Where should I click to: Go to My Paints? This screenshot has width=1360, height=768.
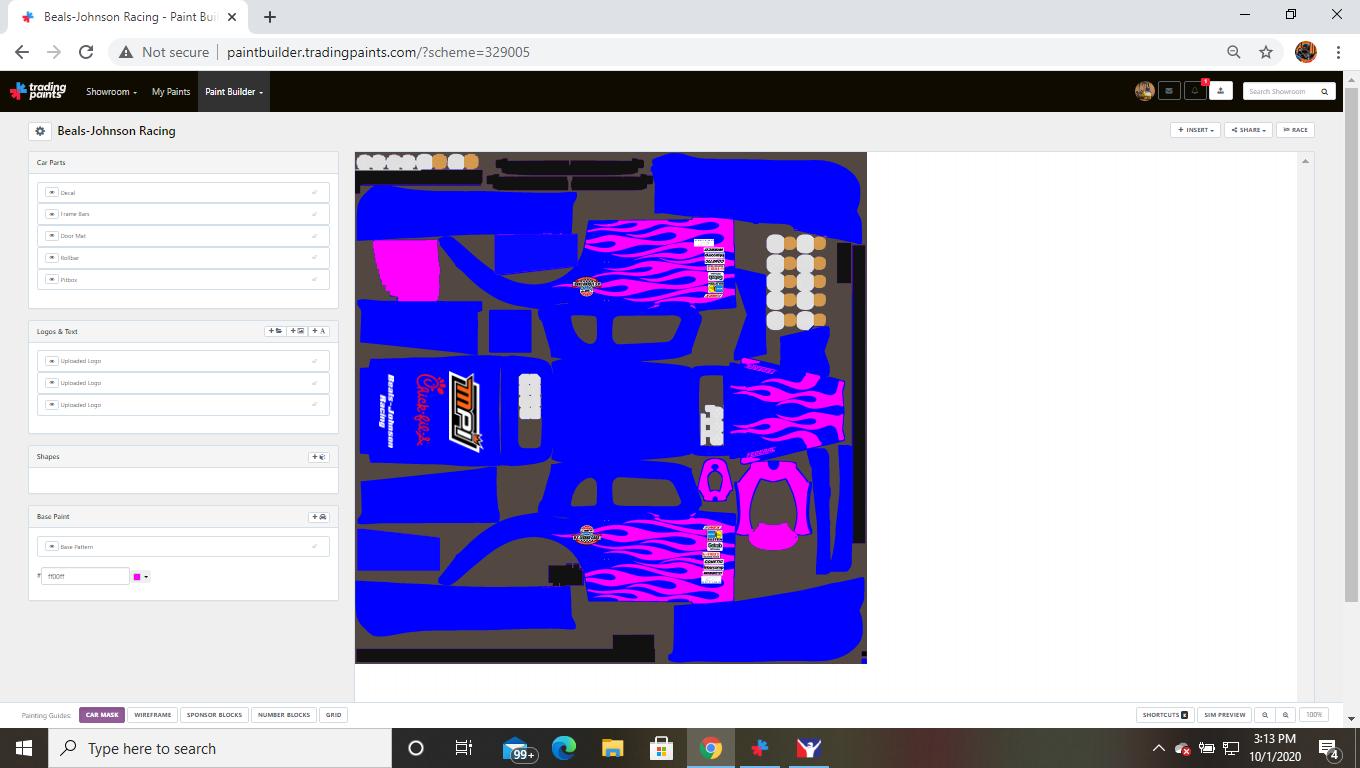tap(171, 92)
